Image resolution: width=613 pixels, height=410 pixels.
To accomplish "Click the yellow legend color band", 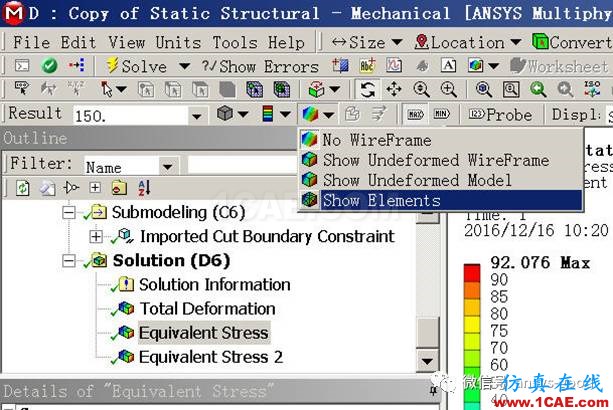I will pos(472,324).
